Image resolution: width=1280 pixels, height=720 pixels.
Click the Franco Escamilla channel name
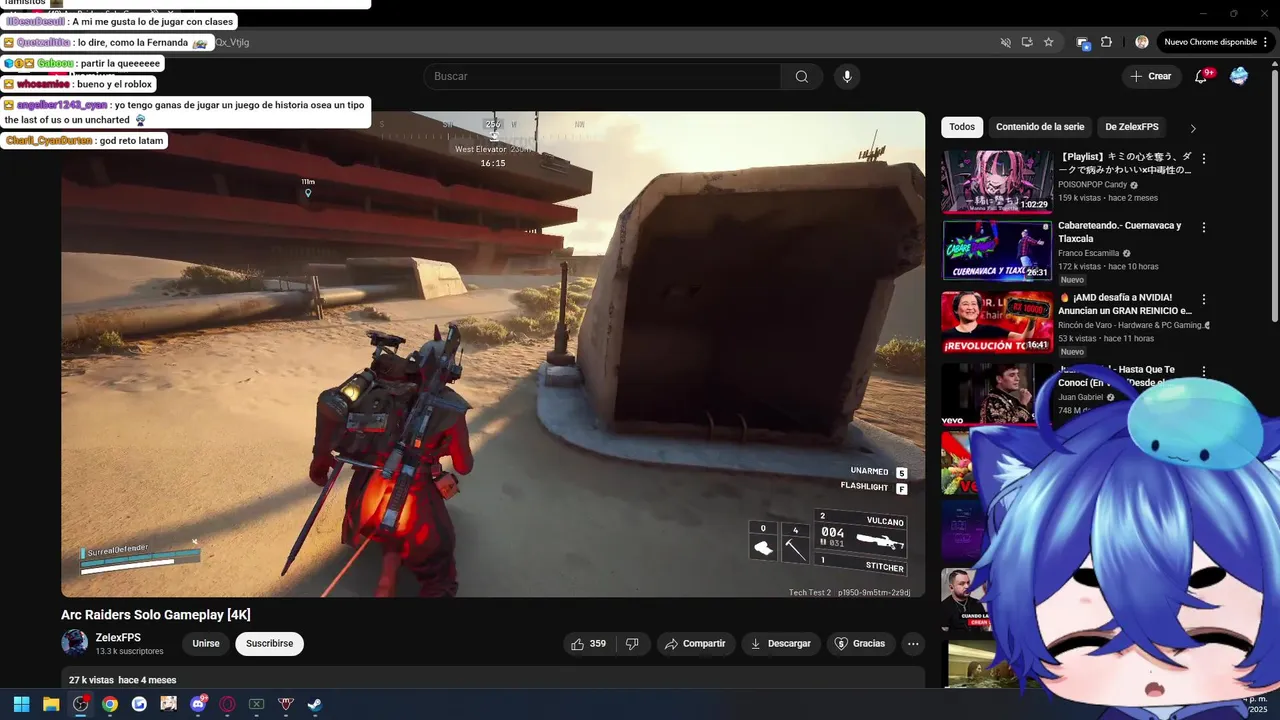point(1089,254)
